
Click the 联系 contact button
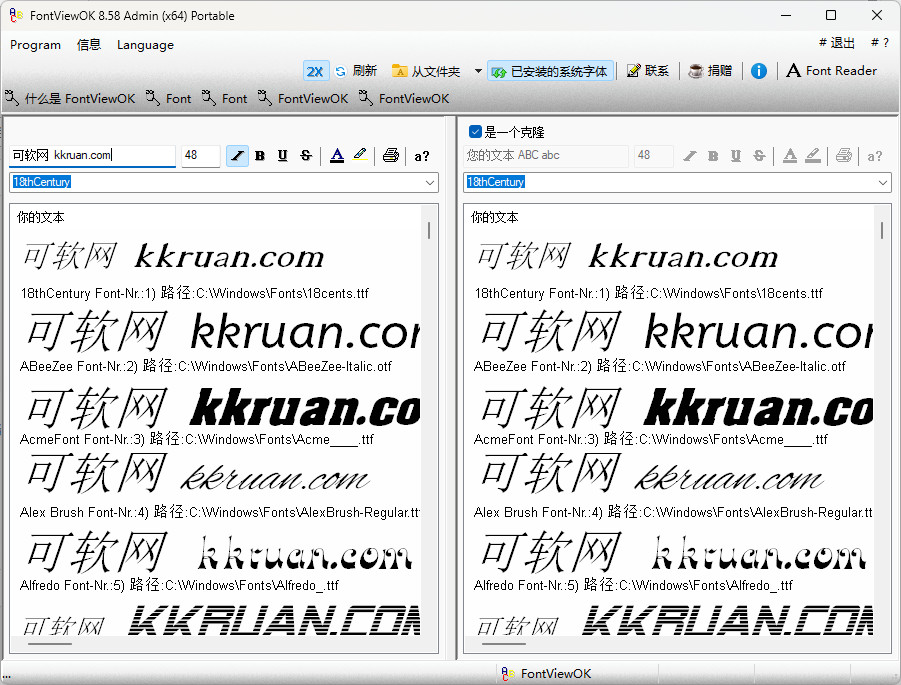648,71
